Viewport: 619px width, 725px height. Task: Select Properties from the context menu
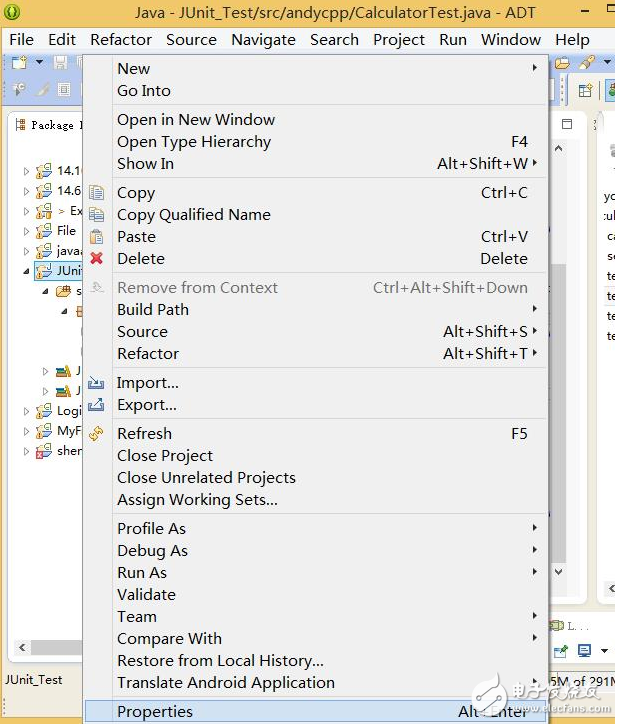point(155,712)
